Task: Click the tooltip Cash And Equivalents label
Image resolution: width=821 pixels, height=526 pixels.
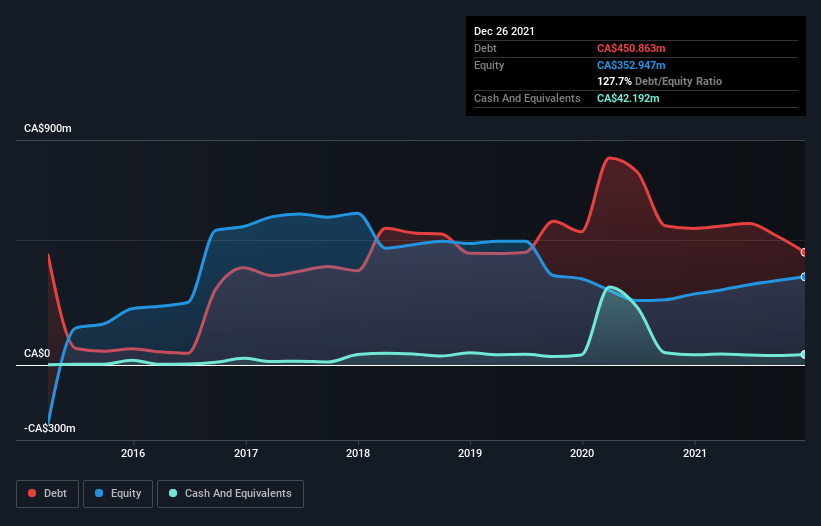Action: tap(527, 98)
